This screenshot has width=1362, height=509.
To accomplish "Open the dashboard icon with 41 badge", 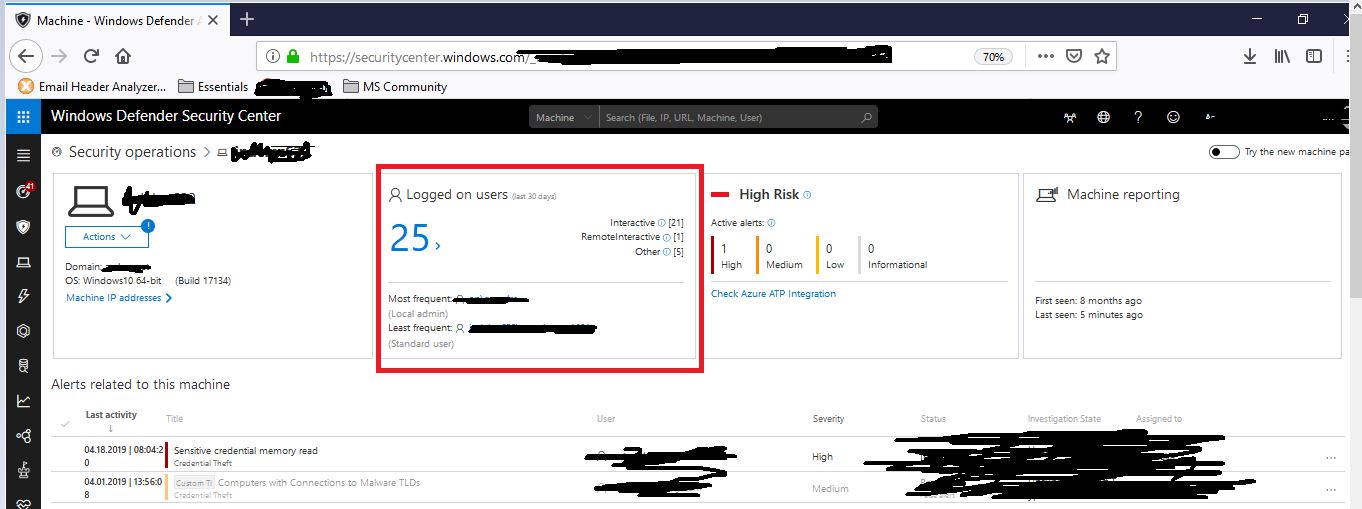I will pos(24,191).
